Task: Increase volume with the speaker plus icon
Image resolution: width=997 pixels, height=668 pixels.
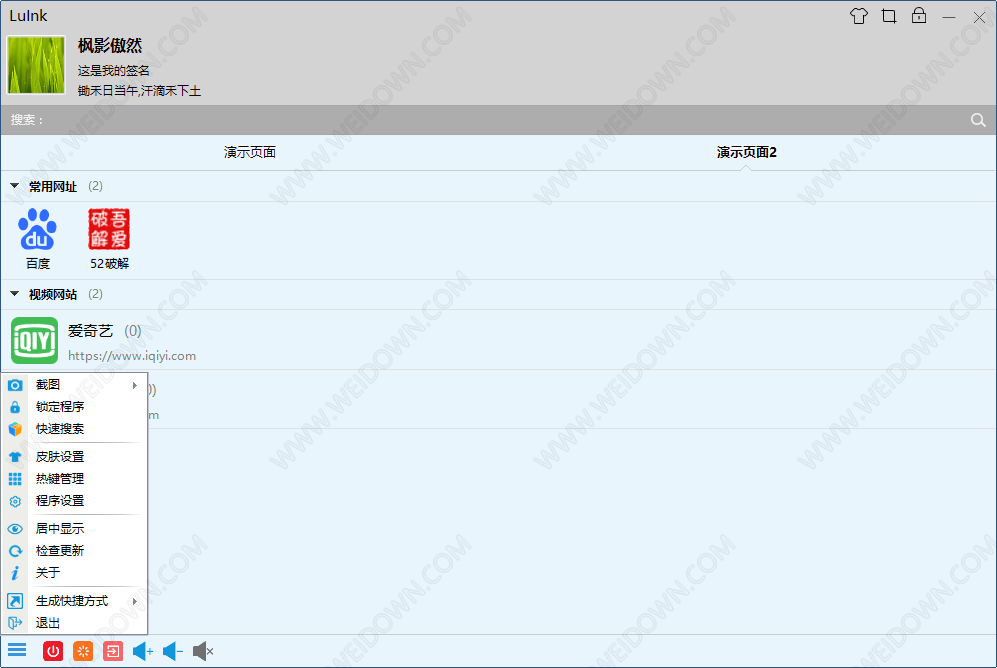Action: (142, 651)
